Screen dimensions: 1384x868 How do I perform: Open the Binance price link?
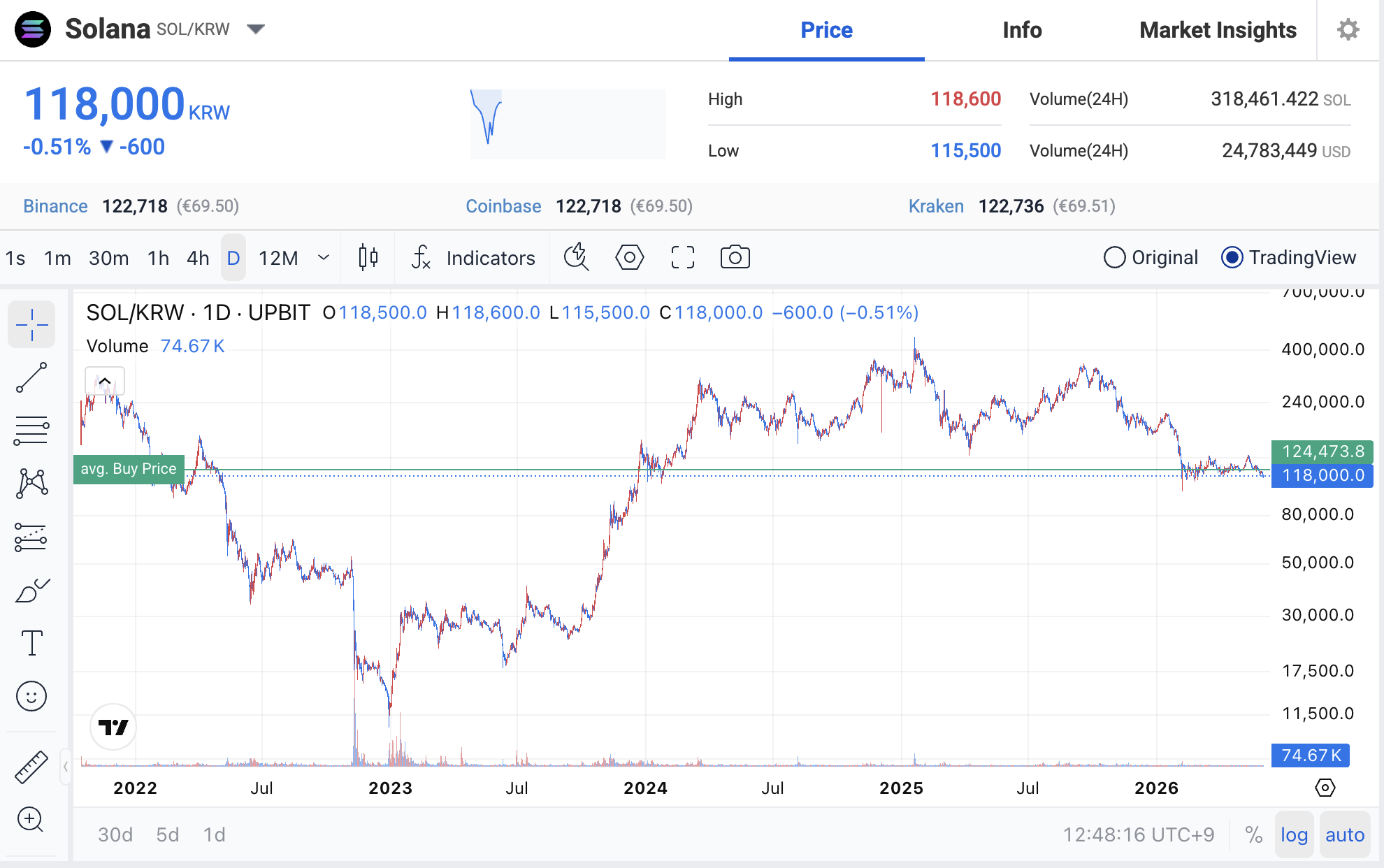[x=55, y=206]
